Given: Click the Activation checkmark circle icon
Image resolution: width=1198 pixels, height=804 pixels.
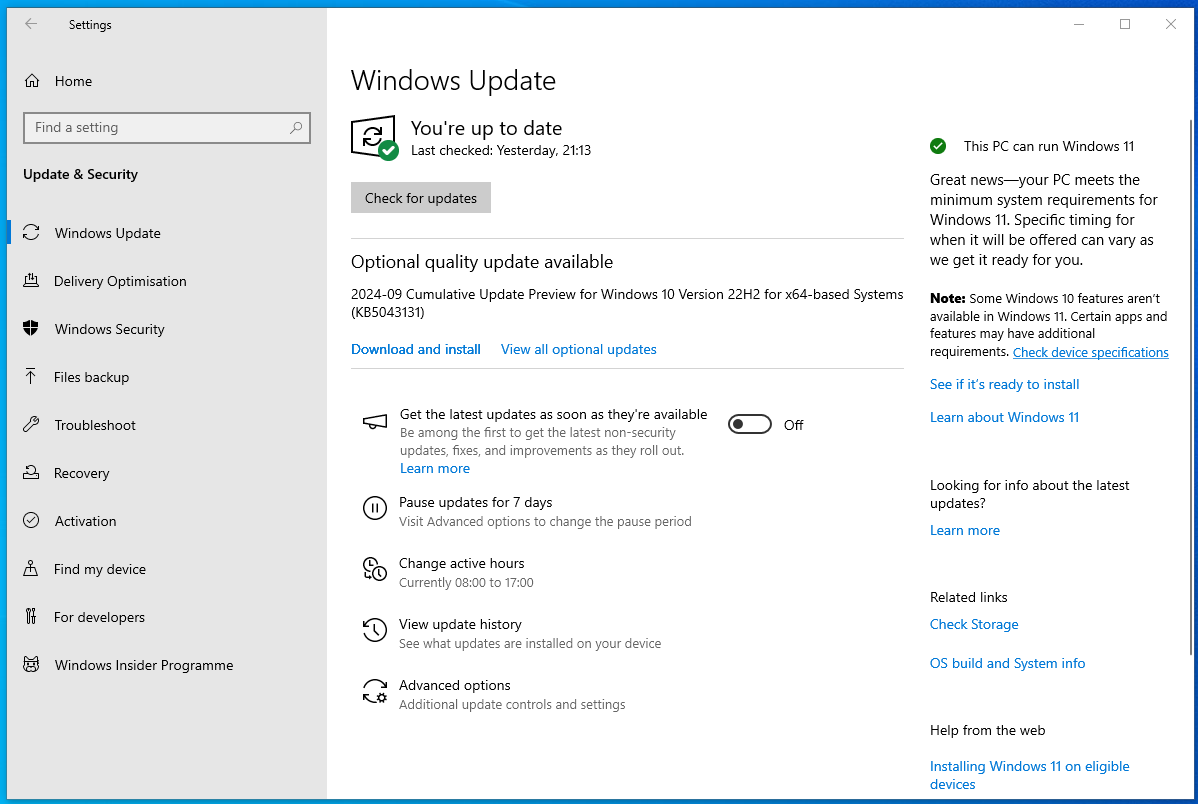Looking at the screenshot, I should (31, 520).
